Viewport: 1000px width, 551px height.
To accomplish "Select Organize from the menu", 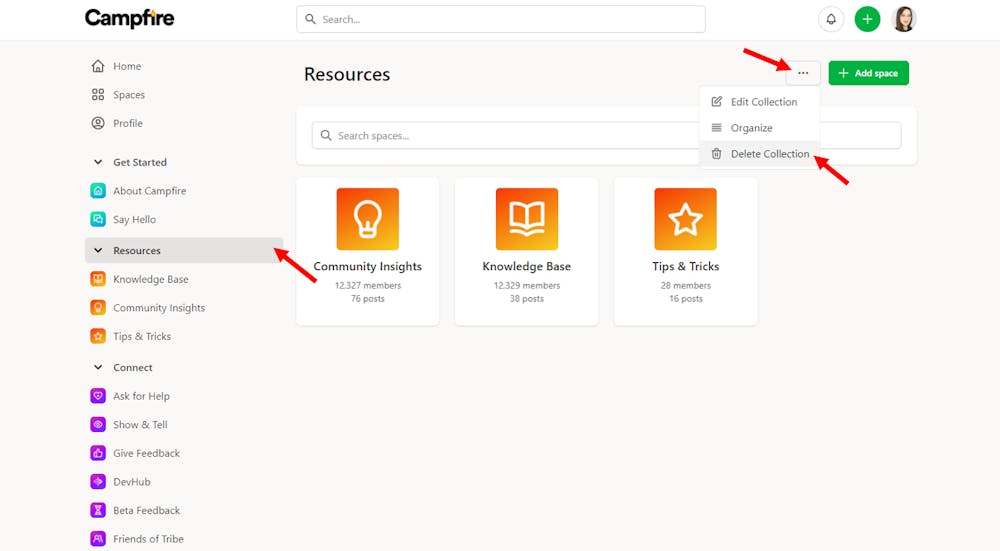I will [x=759, y=128].
